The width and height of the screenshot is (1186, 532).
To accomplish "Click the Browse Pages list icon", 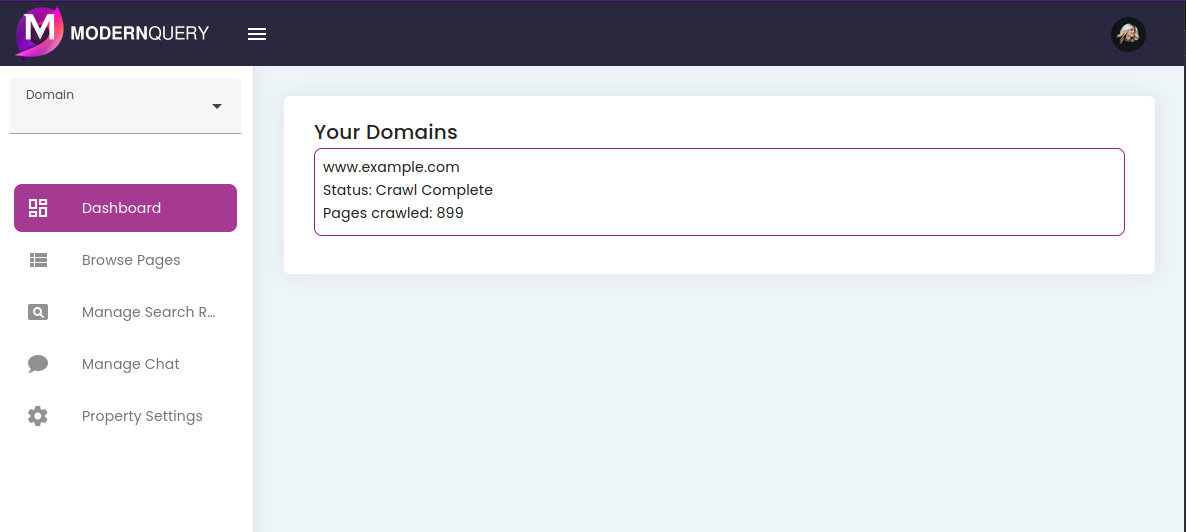I will pos(38,260).
